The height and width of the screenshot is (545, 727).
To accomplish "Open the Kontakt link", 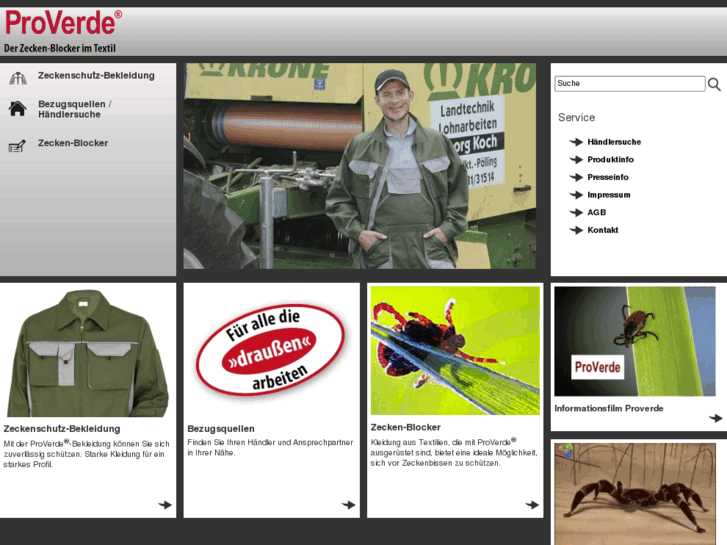I will tap(602, 230).
